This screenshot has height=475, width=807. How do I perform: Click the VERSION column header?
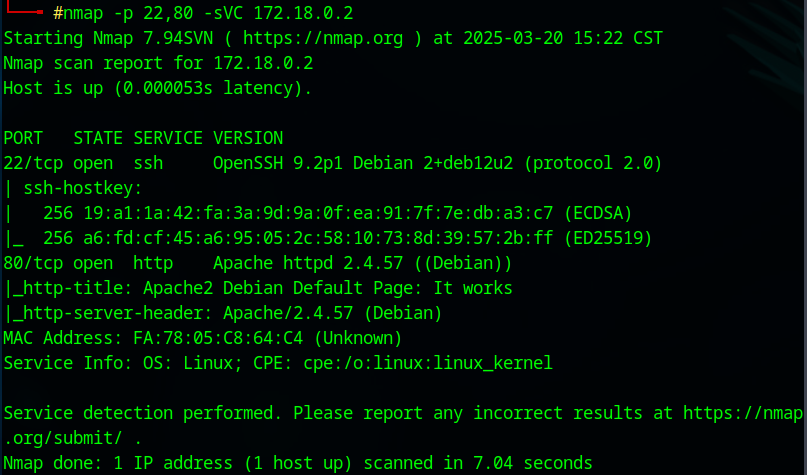248,138
